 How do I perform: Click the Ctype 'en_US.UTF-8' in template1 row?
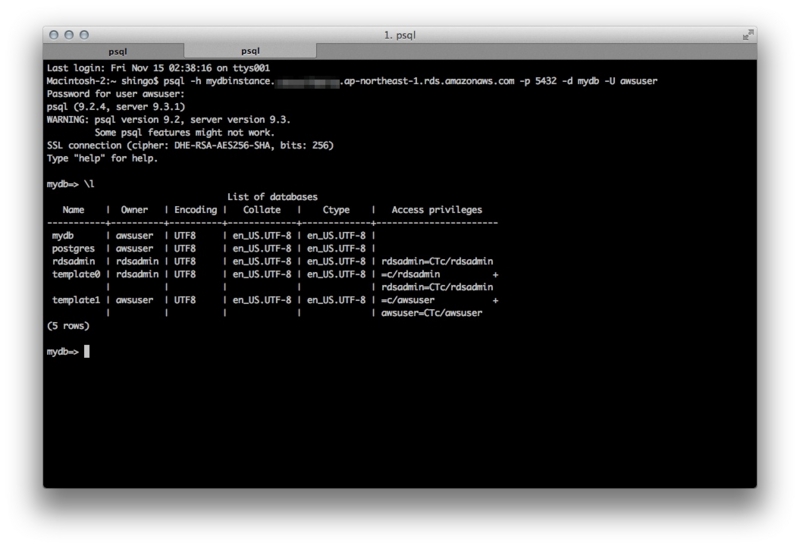[336, 300]
